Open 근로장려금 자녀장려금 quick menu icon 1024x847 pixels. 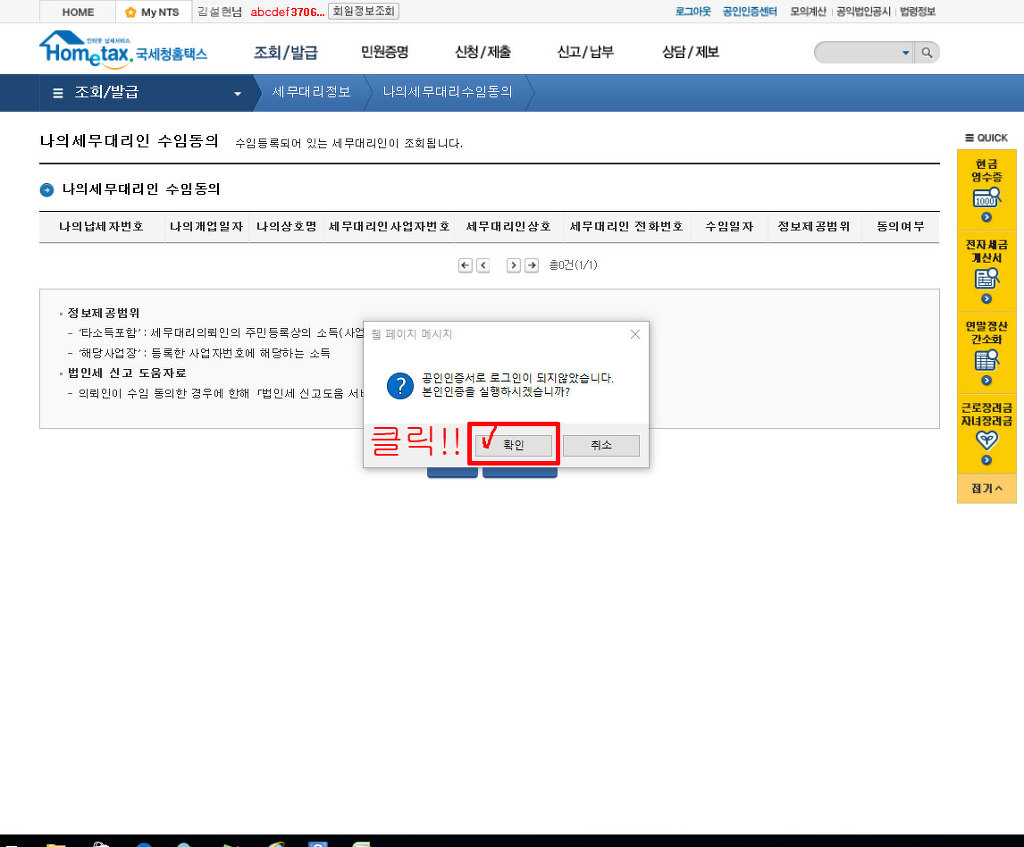987,440
